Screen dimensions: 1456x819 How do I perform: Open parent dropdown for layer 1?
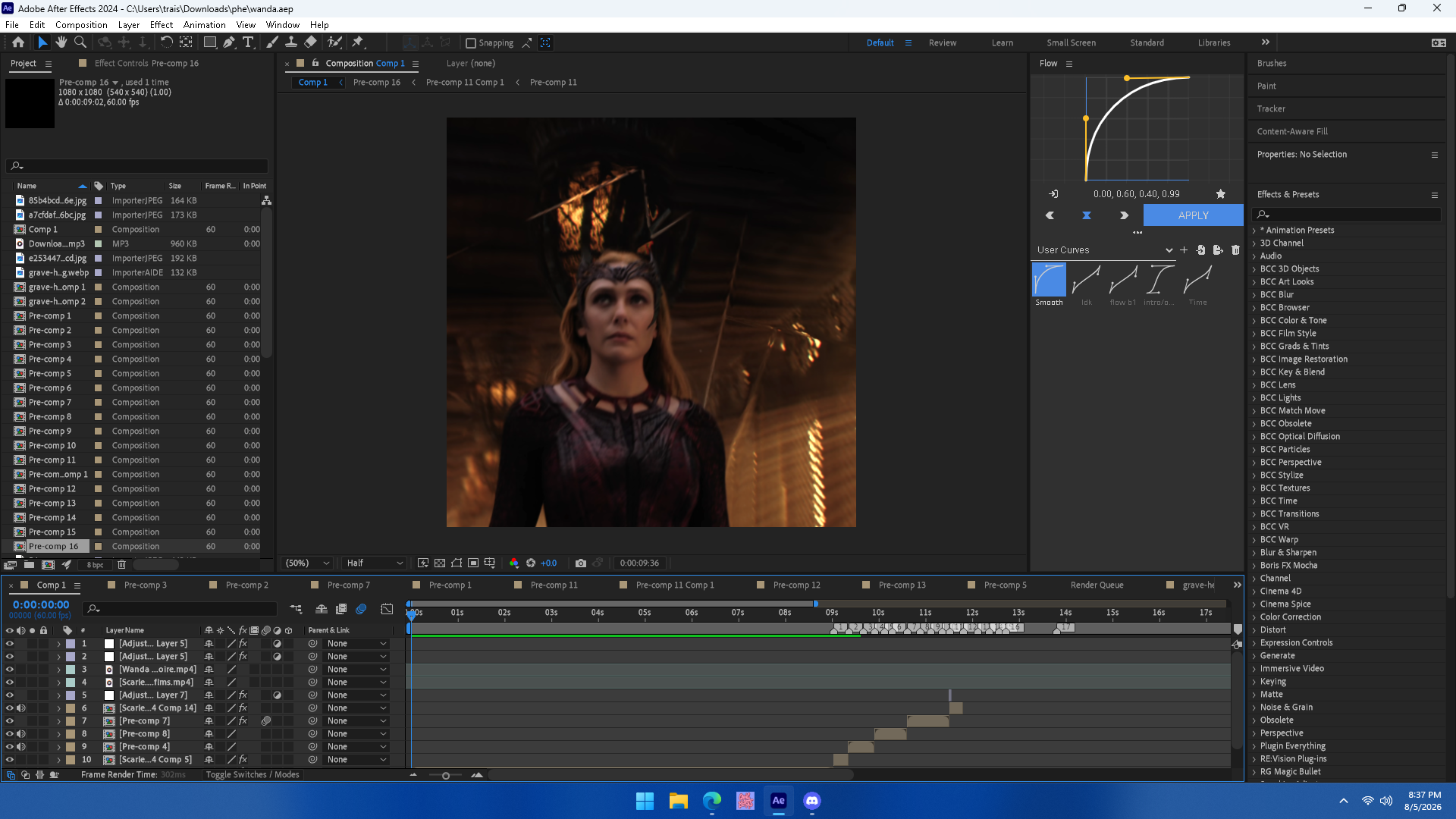click(356, 644)
